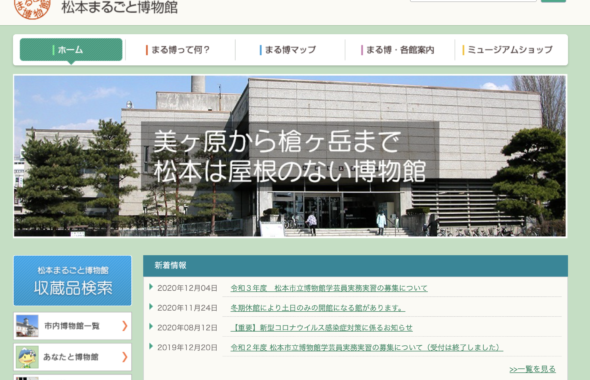Image resolution: width=590 pixels, height=380 pixels.
Task: Open the ホーム navigation tab
Action: [x=71, y=50]
